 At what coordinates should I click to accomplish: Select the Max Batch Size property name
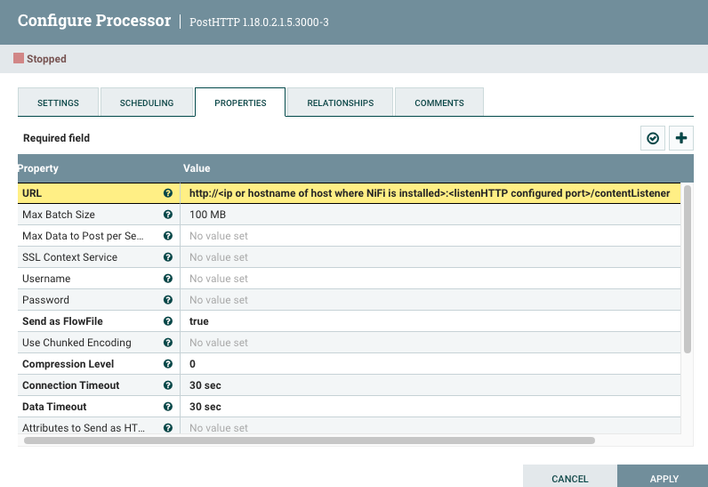coord(59,214)
